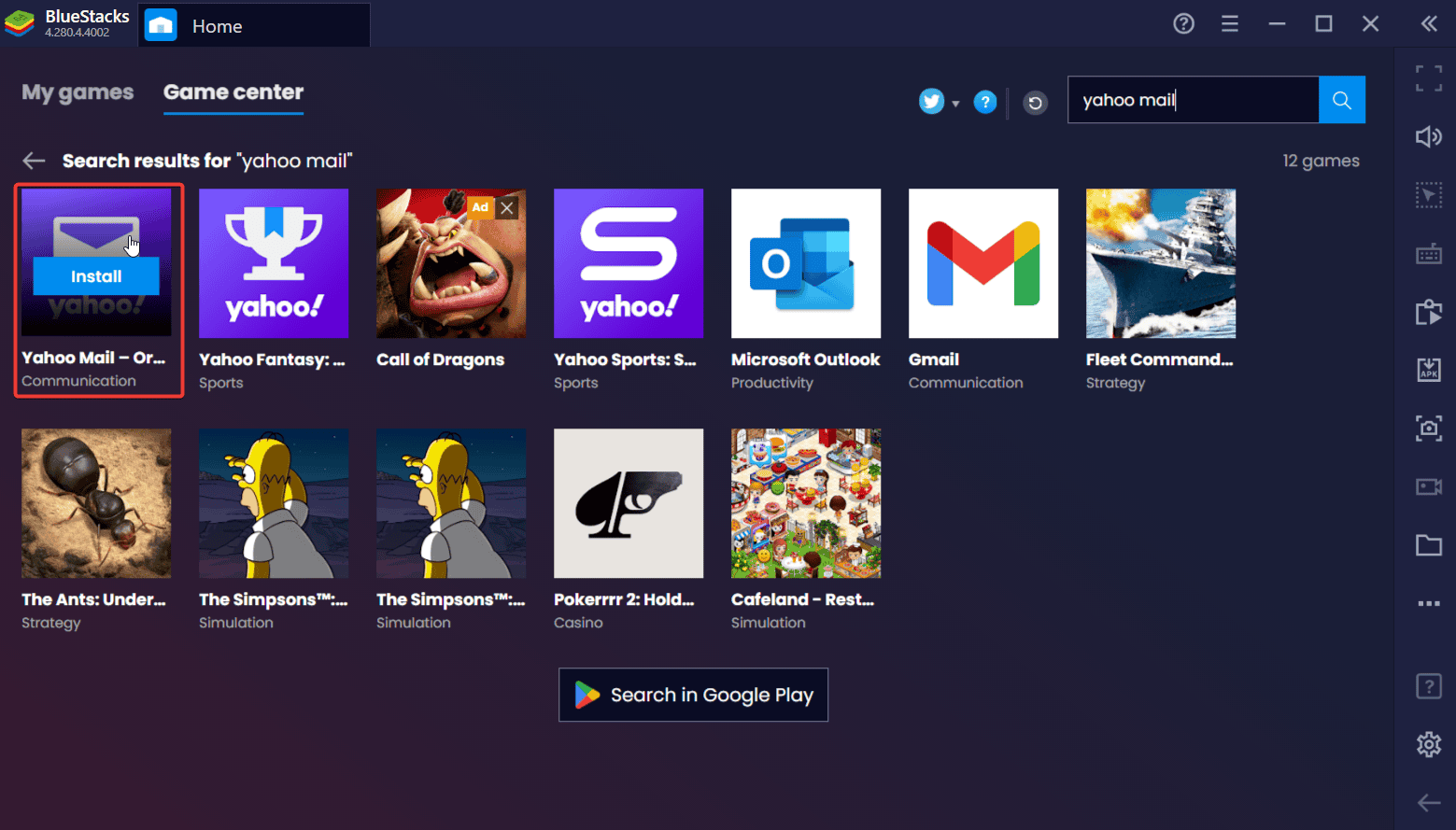Open Yahoo Sports app thumbnail
Screen dimensions: 1456x830
point(629,263)
